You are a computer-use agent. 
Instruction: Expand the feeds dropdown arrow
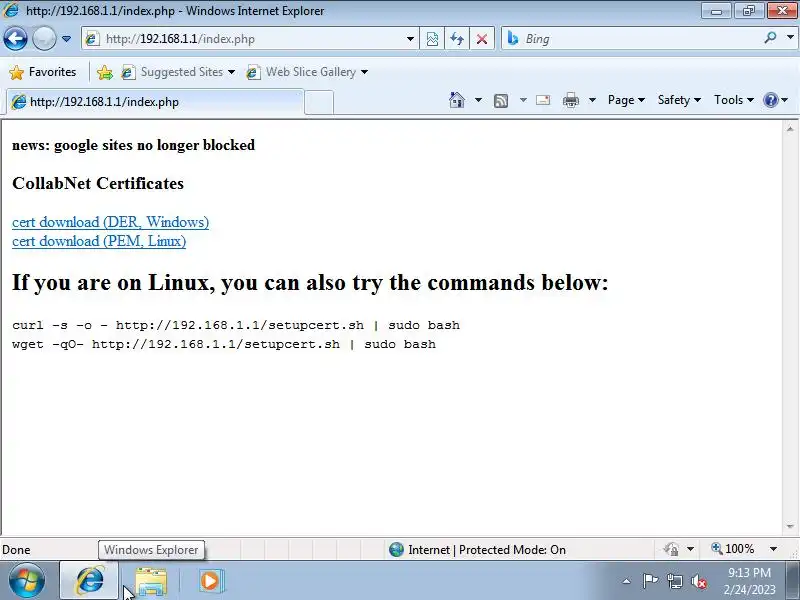523,100
